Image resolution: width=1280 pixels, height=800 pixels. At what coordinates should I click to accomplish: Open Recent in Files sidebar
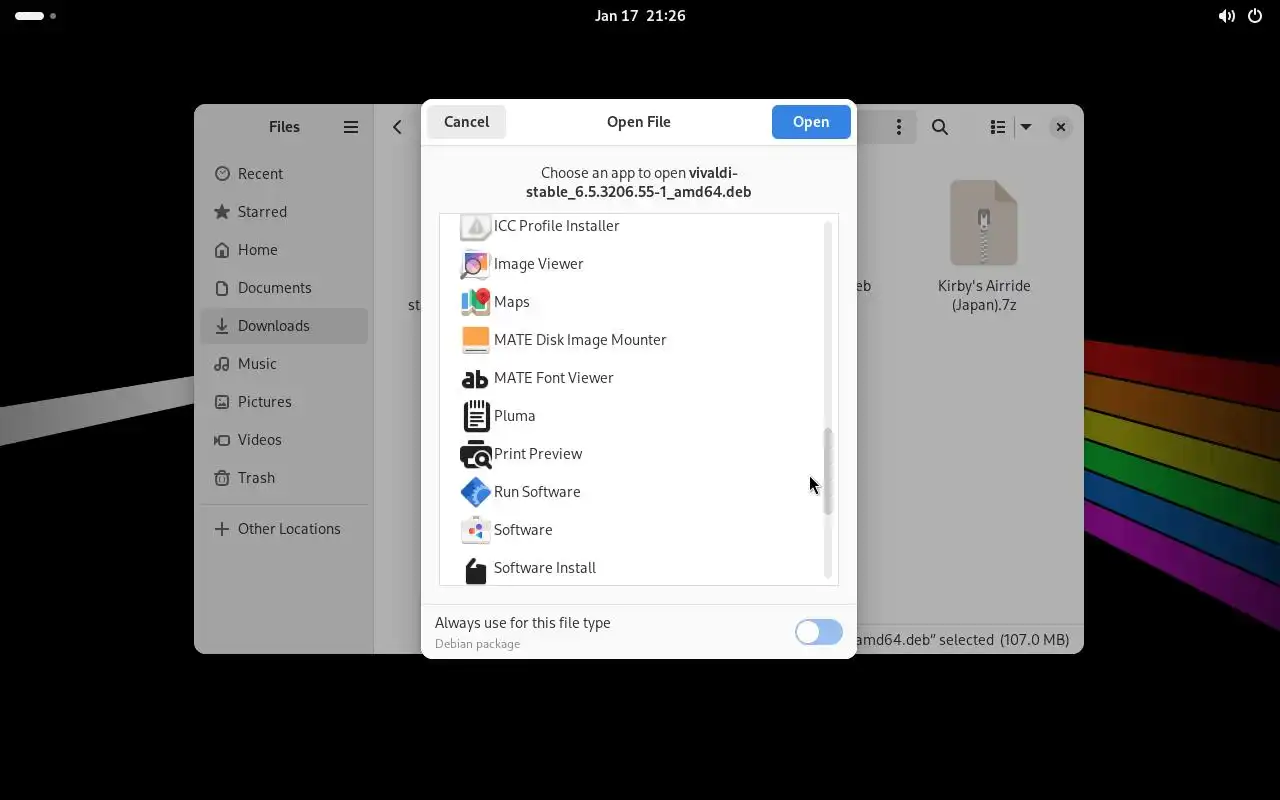tap(284, 174)
